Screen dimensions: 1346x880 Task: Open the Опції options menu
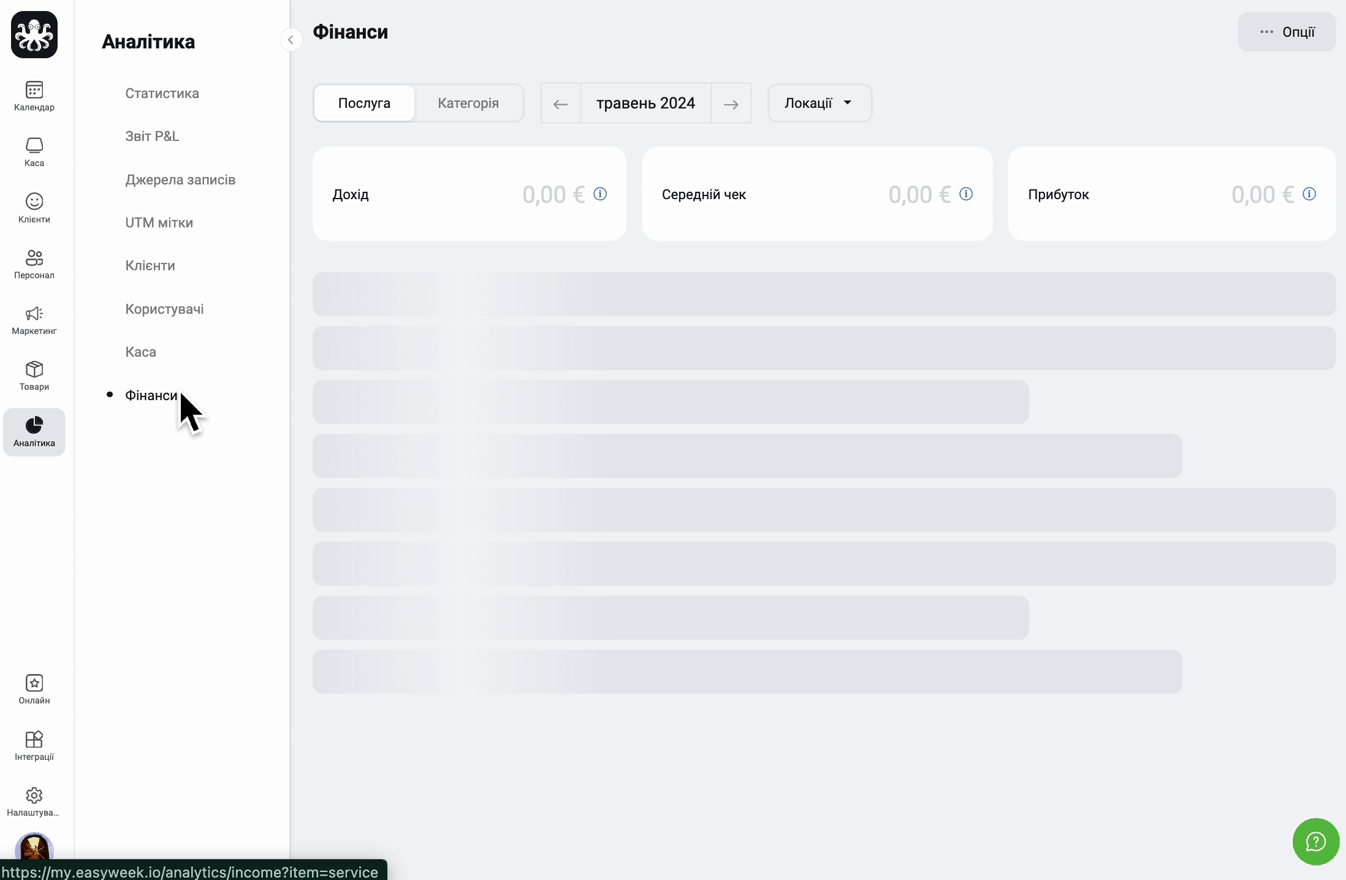[1286, 32]
